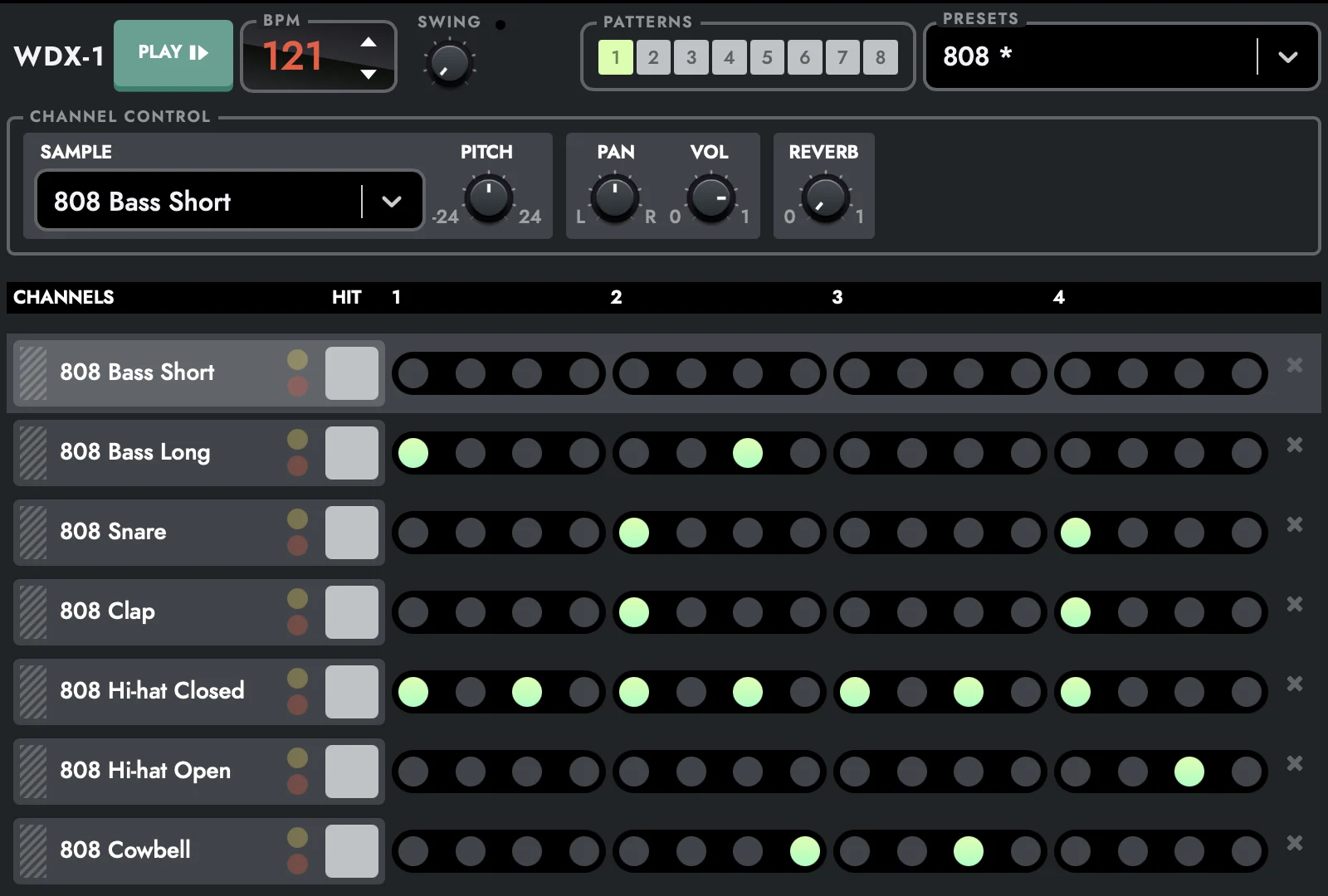Delete the 808 Hi-hat Open channel
The height and width of the screenshot is (896, 1328).
[x=1294, y=763]
